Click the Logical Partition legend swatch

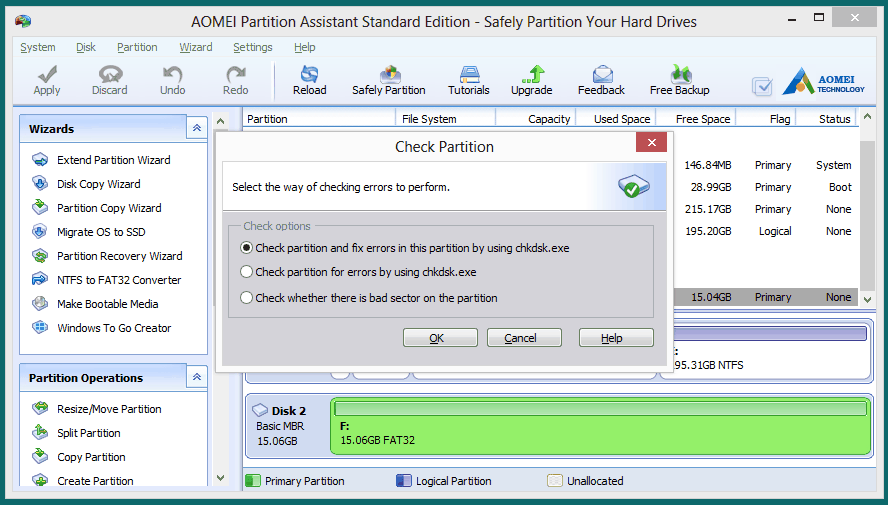tap(404, 481)
